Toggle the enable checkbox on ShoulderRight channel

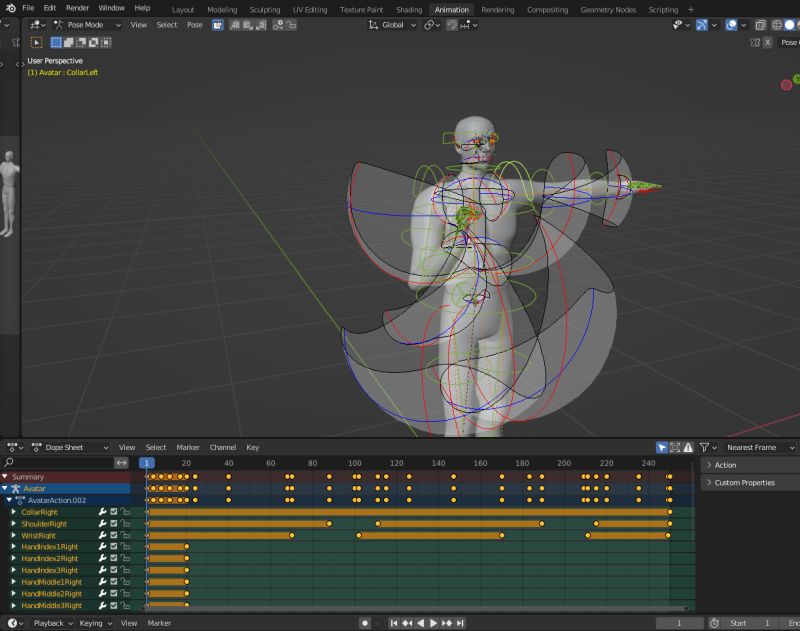113,523
